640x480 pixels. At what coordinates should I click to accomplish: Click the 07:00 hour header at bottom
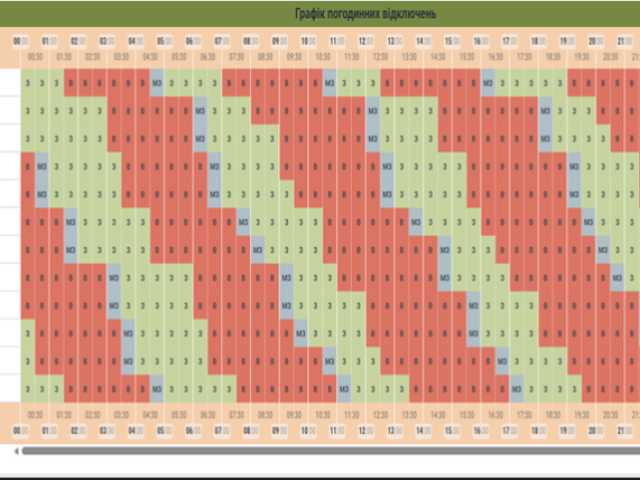223,430
